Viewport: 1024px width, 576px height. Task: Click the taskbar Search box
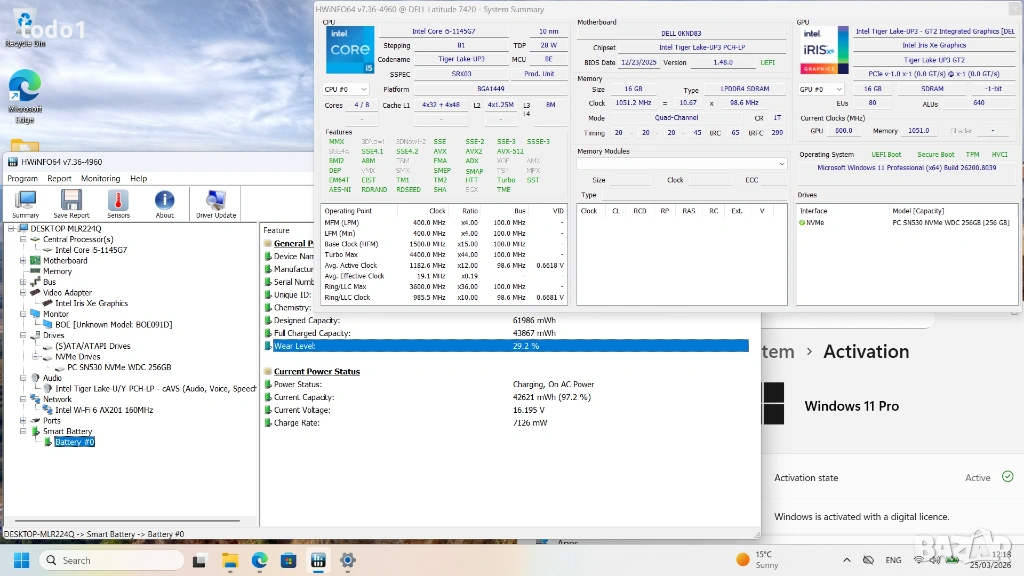pos(110,560)
